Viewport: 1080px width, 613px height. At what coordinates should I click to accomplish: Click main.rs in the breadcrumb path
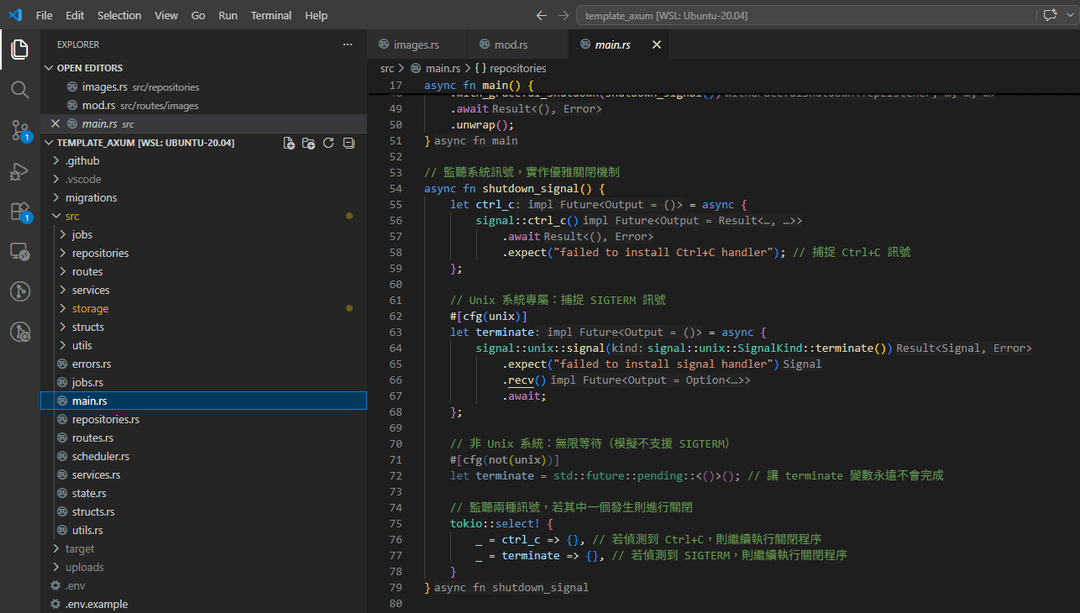click(442, 68)
